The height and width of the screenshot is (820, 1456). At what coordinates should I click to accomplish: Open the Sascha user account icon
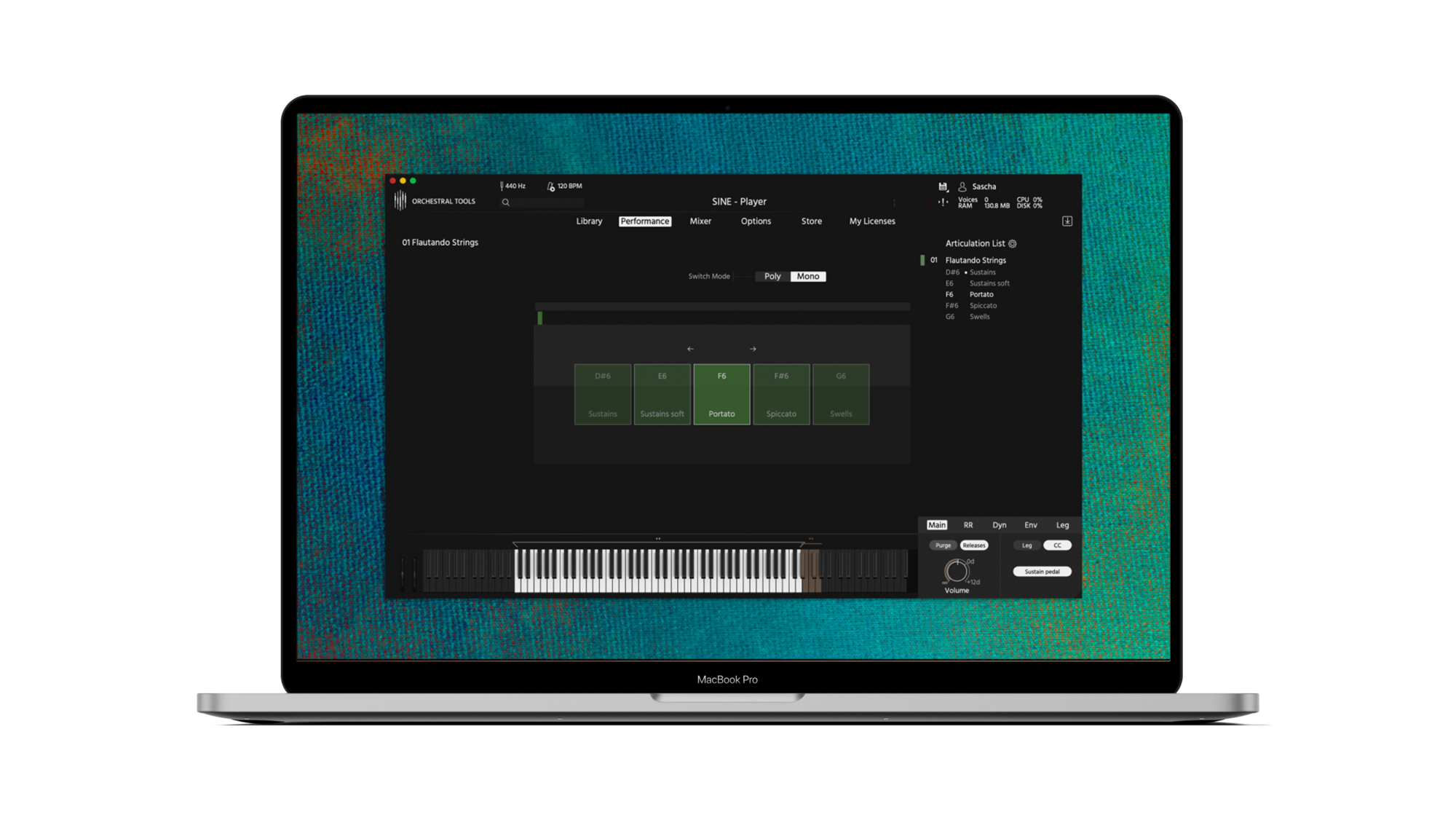(x=961, y=186)
